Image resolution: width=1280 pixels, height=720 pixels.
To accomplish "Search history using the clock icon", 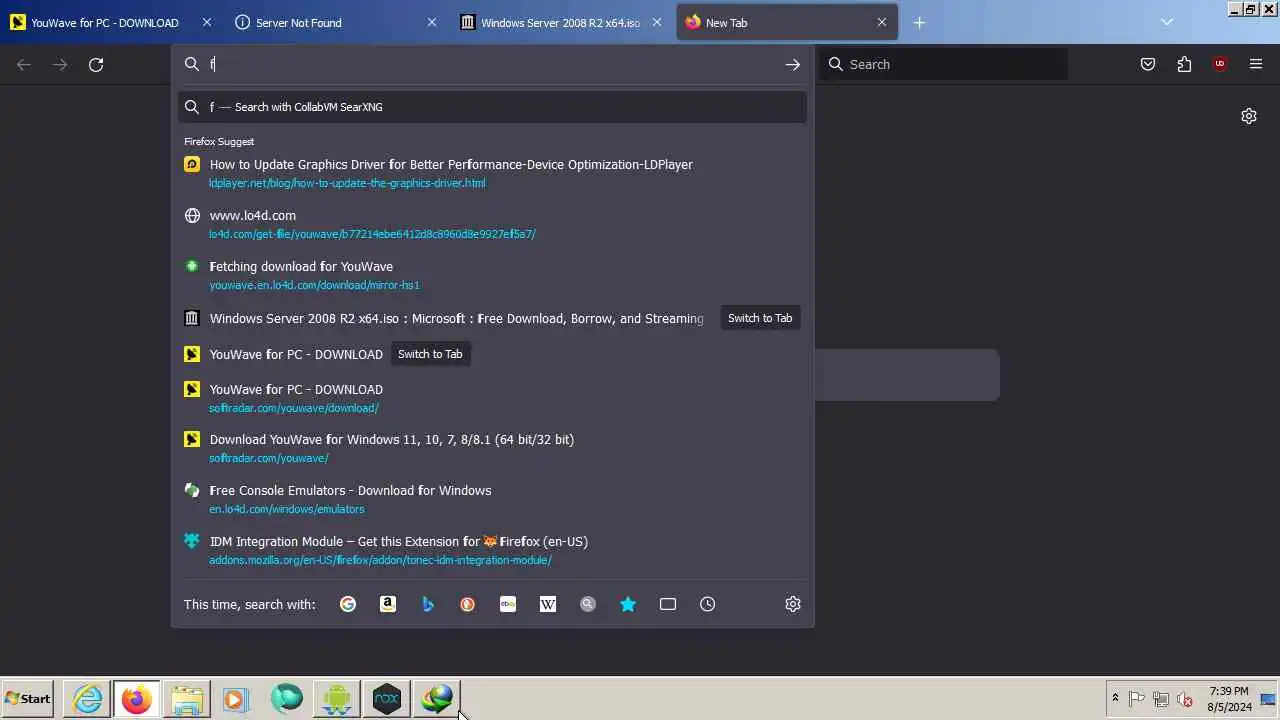I will click(708, 604).
